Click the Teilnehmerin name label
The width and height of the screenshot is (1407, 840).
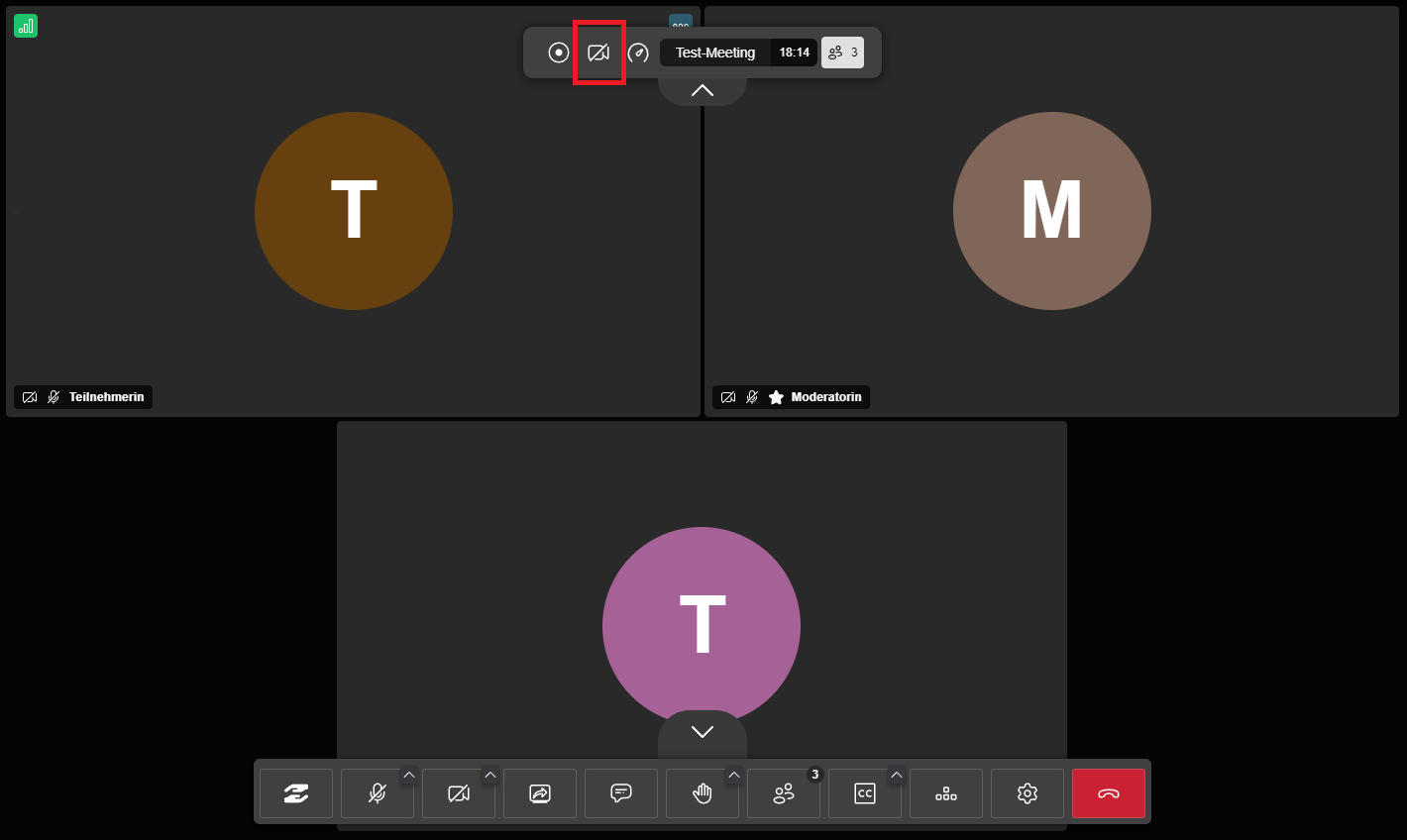pyautogui.click(x=107, y=397)
